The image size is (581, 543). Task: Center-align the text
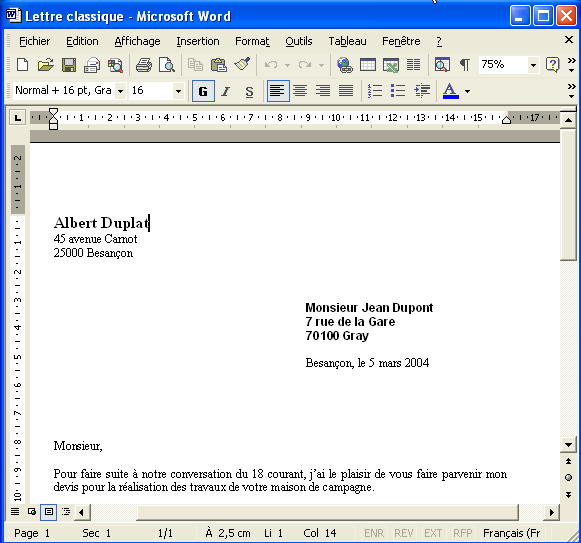(x=300, y=91)
